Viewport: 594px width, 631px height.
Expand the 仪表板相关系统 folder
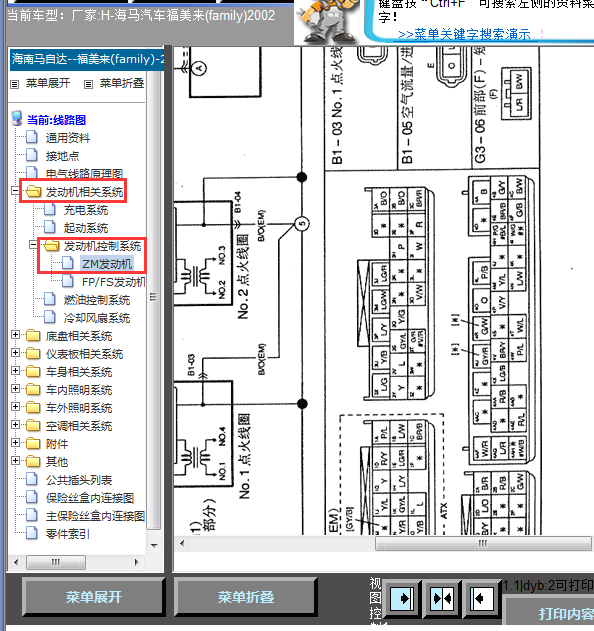tap(15, 353)
